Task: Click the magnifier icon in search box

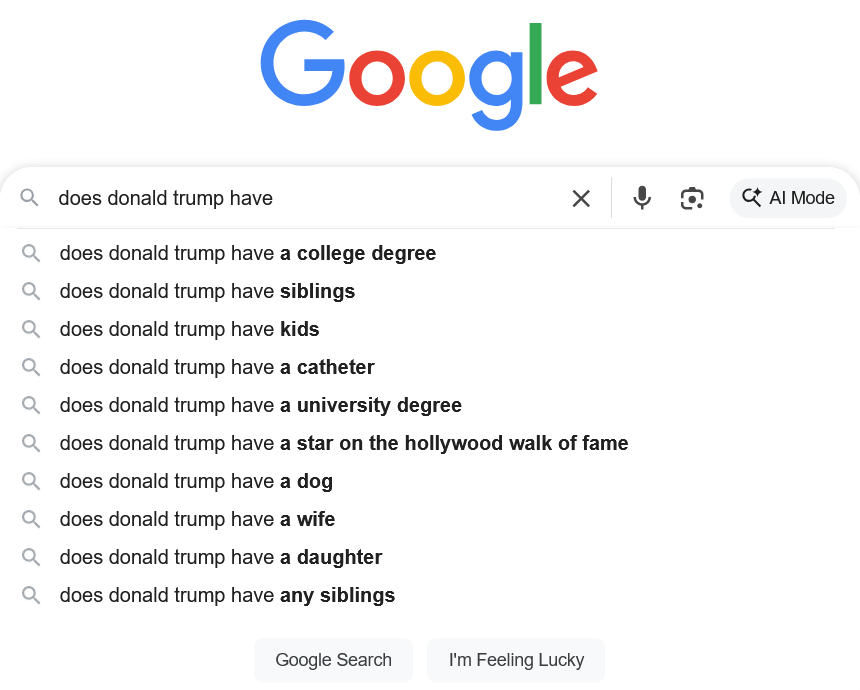Action: coord(30,198)
